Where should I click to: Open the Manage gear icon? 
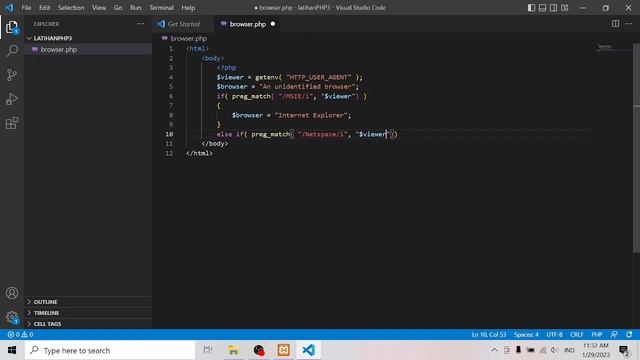point(12,317)
